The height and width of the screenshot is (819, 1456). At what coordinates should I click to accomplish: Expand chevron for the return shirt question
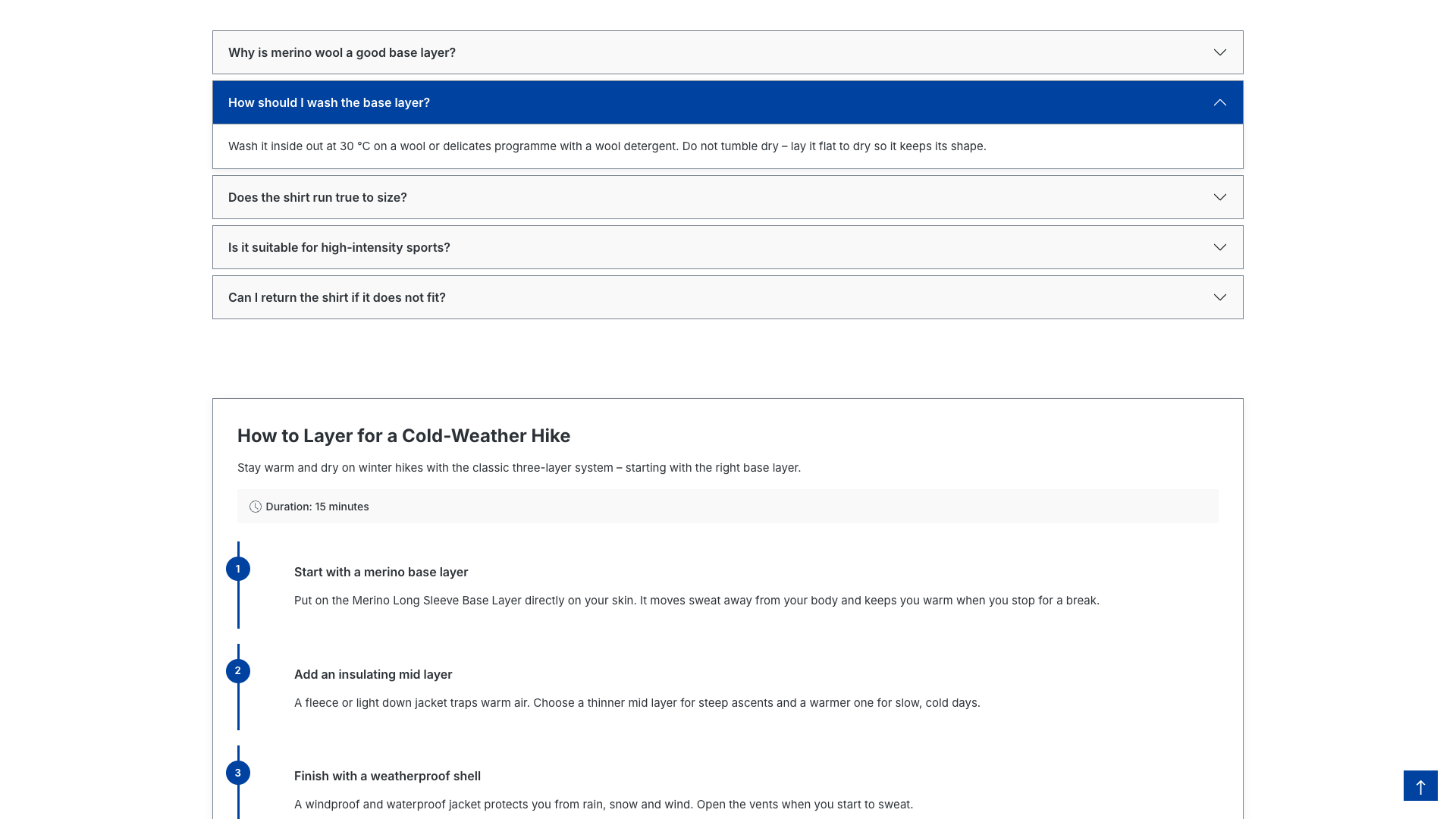(x=1219, y=297)
